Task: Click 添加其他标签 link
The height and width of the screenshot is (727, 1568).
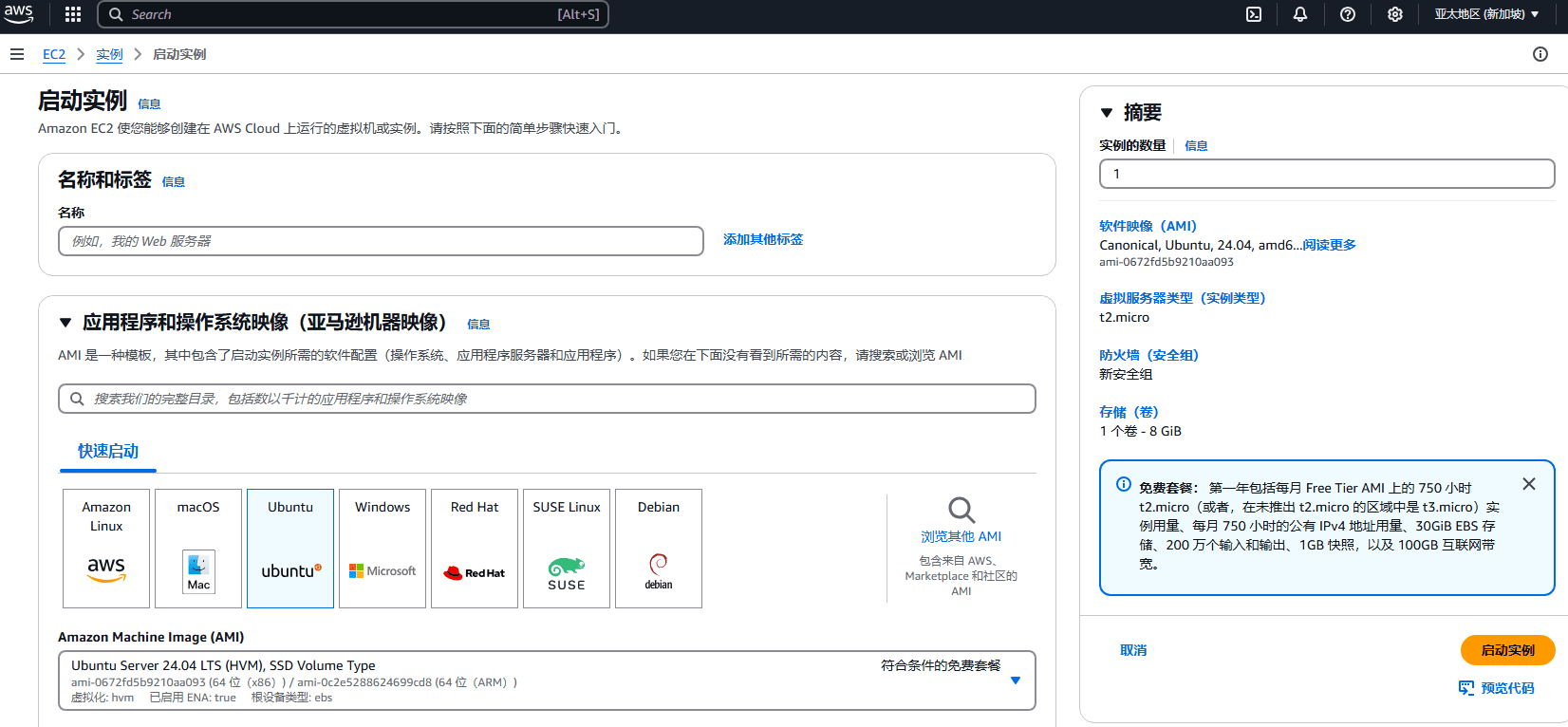Action: point(763,239)
